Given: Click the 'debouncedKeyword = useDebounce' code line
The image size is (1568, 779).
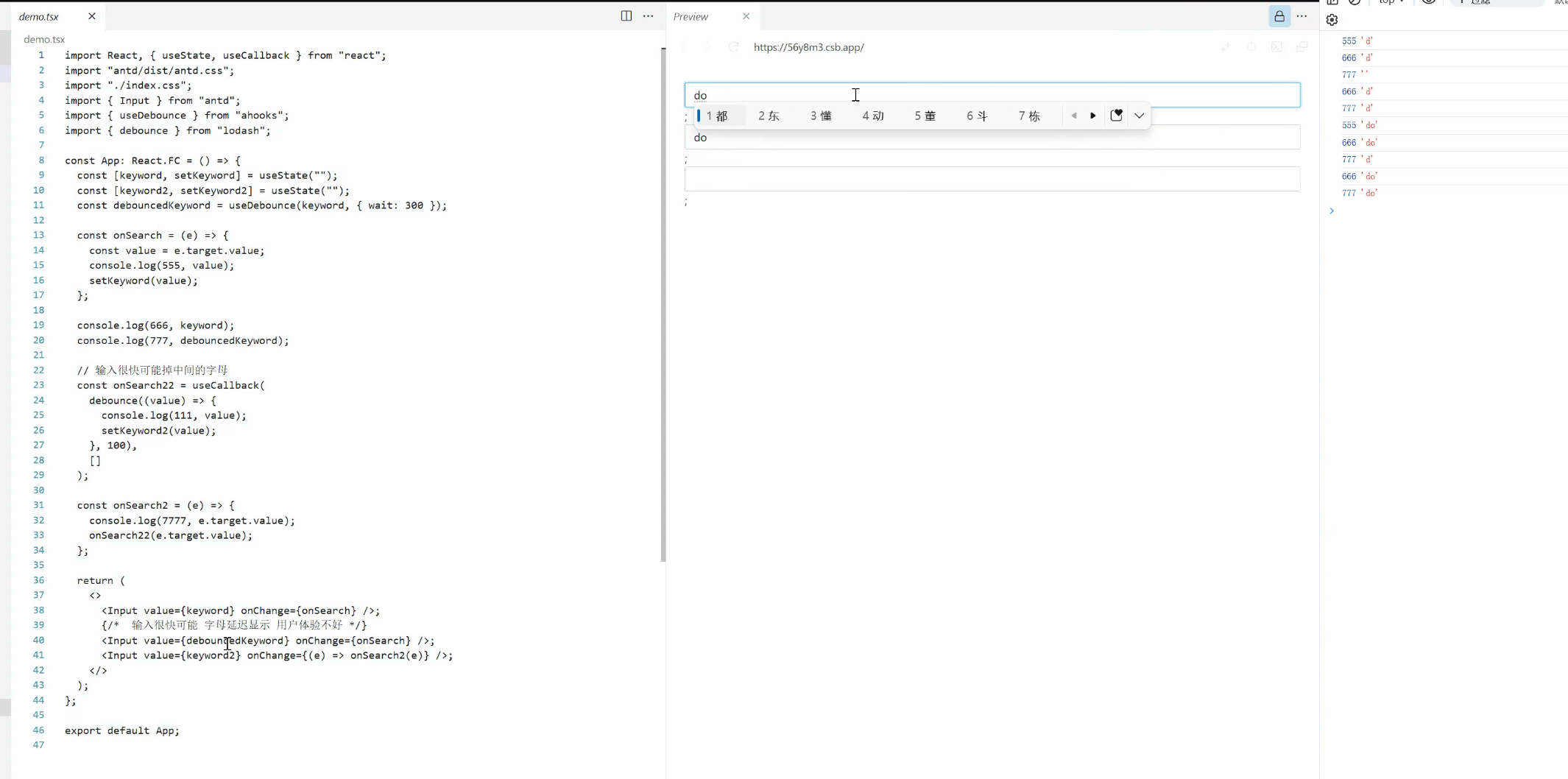Looking at the screenshot, I should click(262, 205).
